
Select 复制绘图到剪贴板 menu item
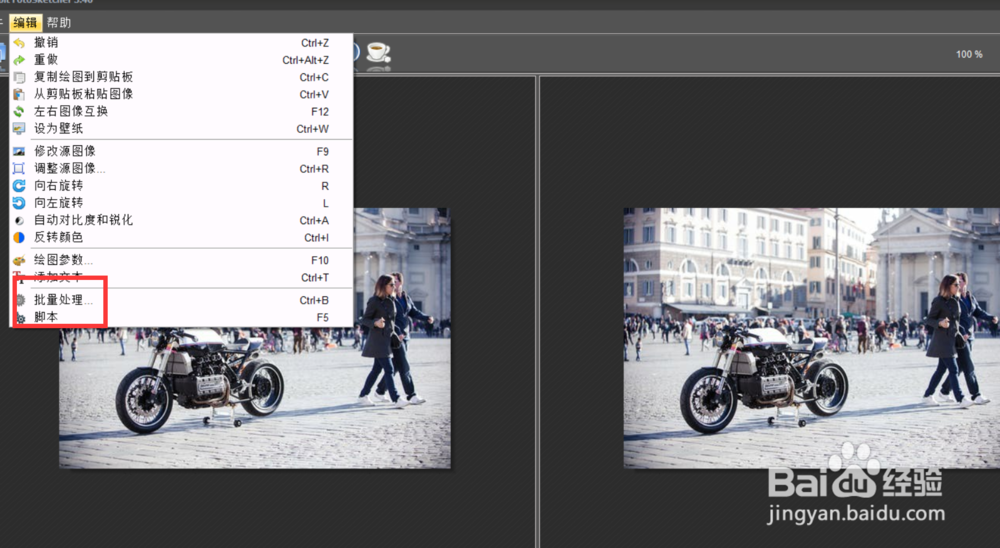(x=181, y=77)
